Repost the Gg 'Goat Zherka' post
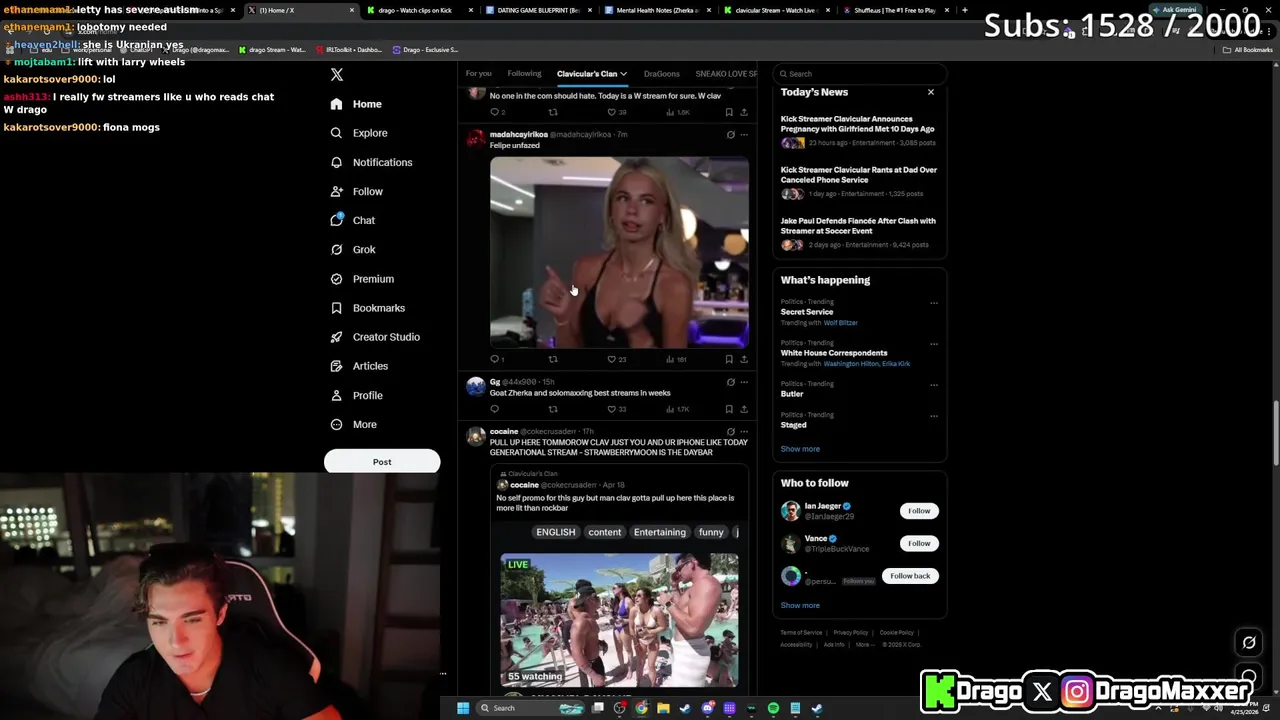This screenshot has height=720, width=1280. (x=553, y=409)
